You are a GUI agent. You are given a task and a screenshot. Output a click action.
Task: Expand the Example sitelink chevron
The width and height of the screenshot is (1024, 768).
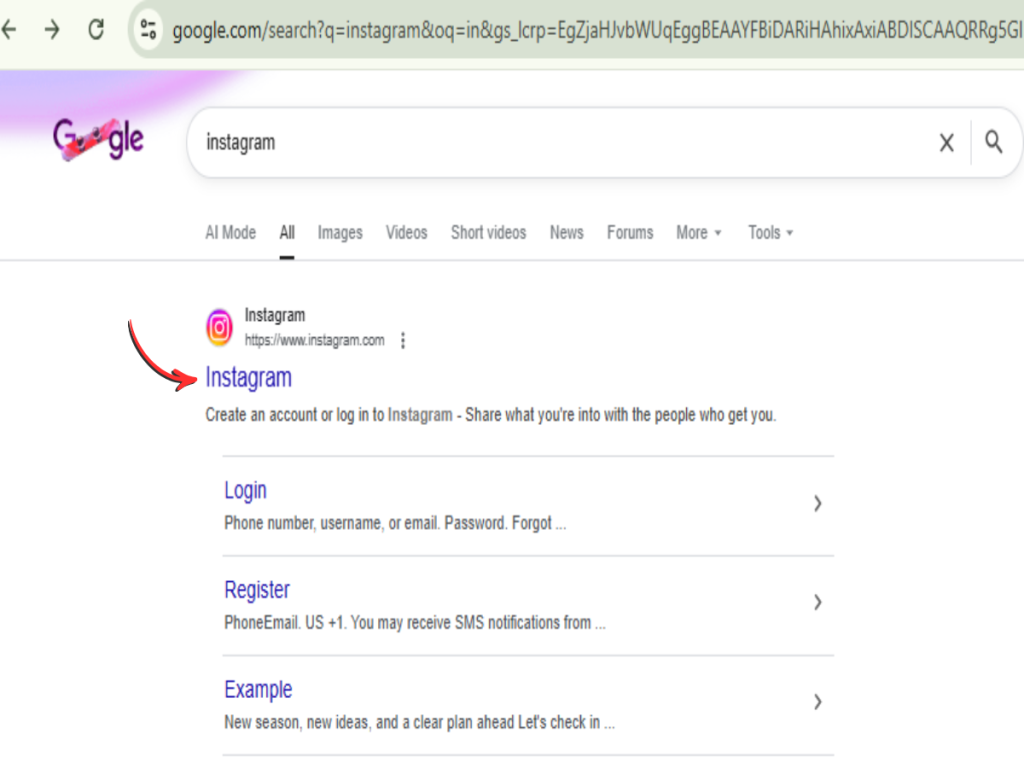[x=817, y=702]
